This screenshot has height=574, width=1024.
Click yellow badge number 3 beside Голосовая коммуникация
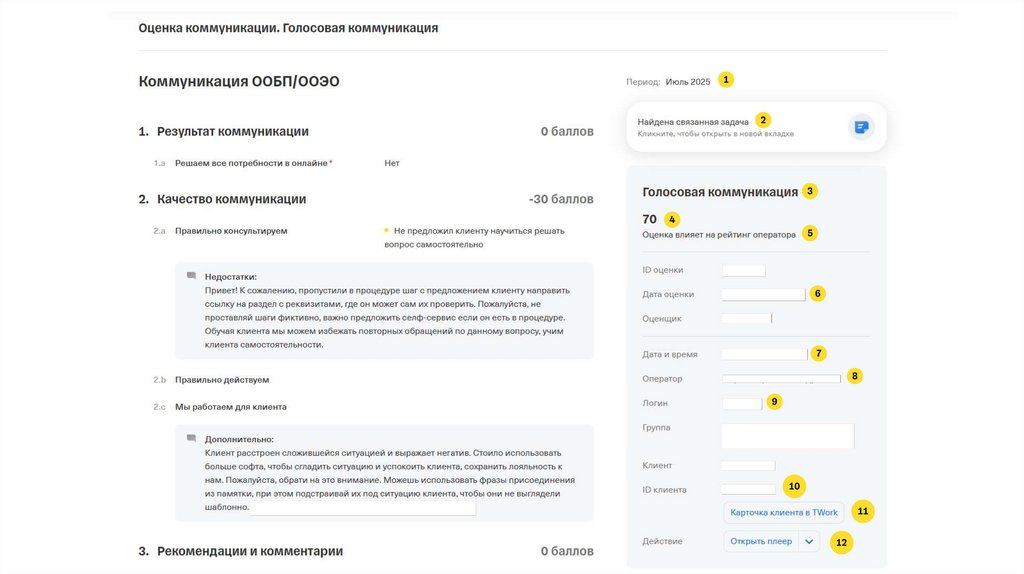810,191
